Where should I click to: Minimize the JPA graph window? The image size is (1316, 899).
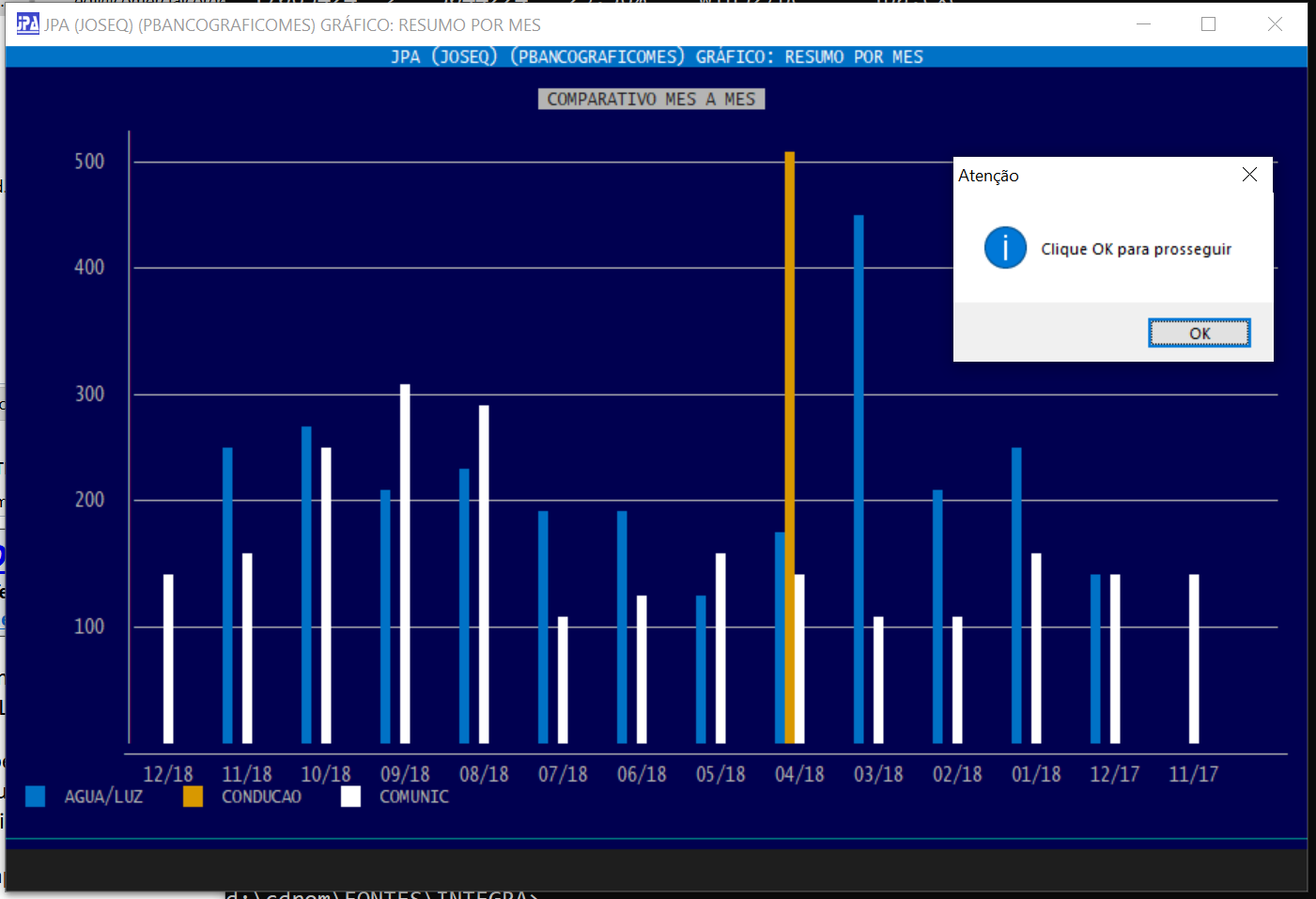pos(1143,24)
